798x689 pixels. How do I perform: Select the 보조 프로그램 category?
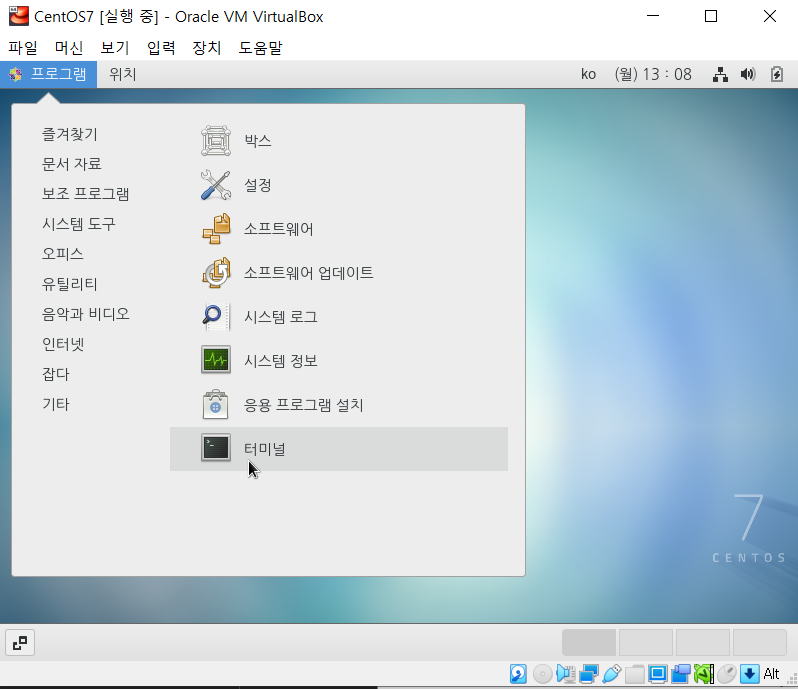click(x=86, y=194)
